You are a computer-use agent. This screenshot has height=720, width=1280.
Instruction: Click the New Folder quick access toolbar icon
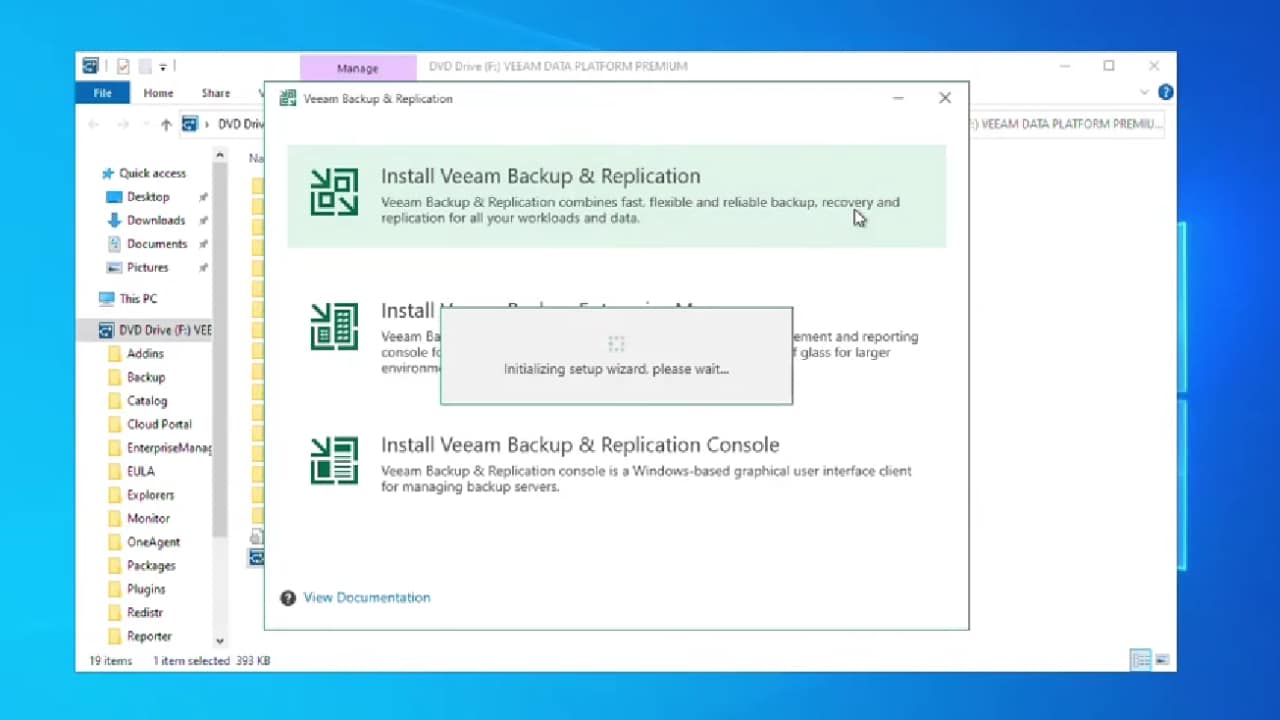click(145, 66)
